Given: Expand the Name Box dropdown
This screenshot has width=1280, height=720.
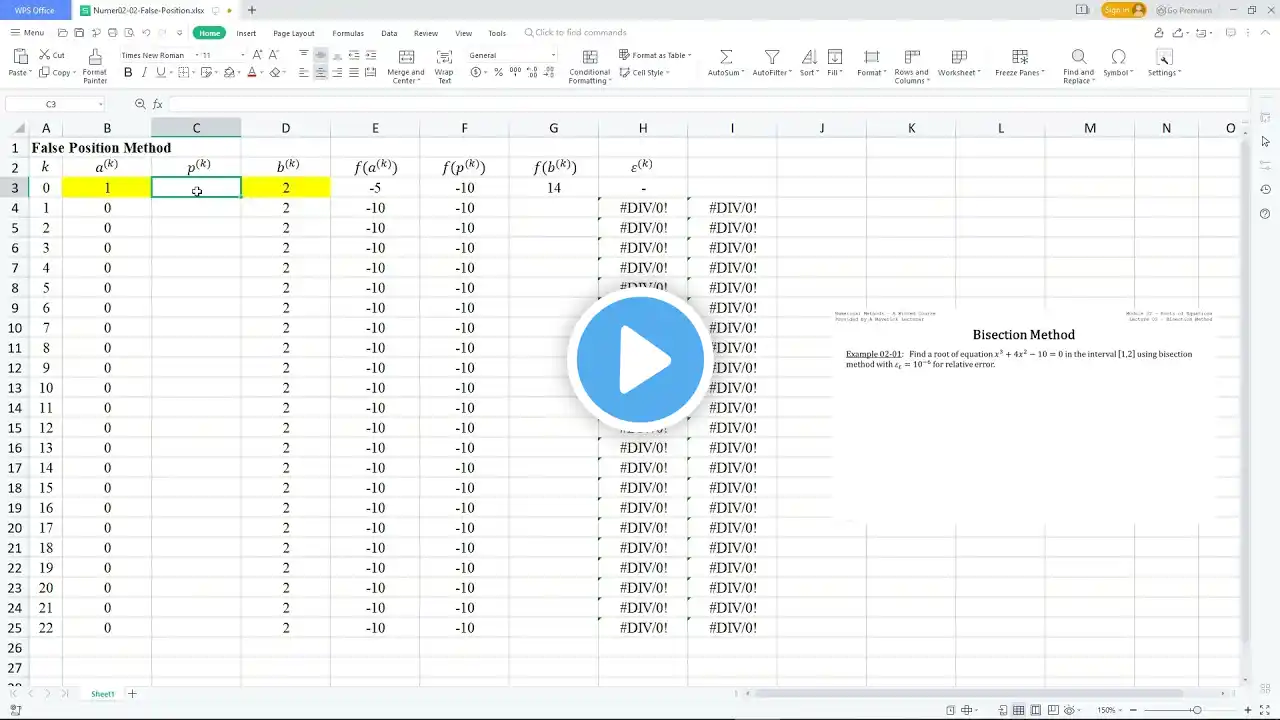Looking at the screenshot, I should pyautogui.click(x=100, y=104).
